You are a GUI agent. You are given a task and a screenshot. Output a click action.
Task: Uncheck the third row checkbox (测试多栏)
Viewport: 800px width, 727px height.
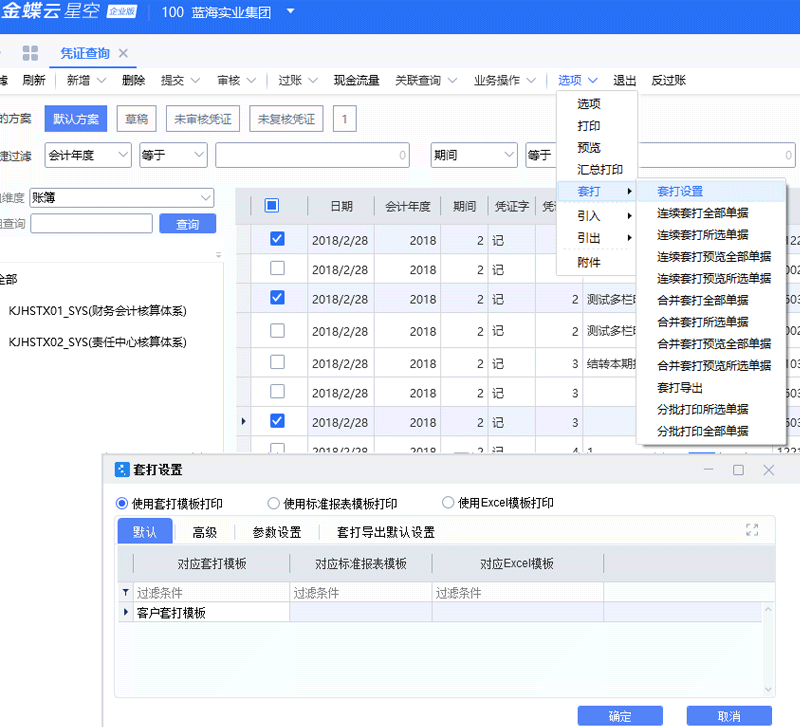[x=277, y=298]
